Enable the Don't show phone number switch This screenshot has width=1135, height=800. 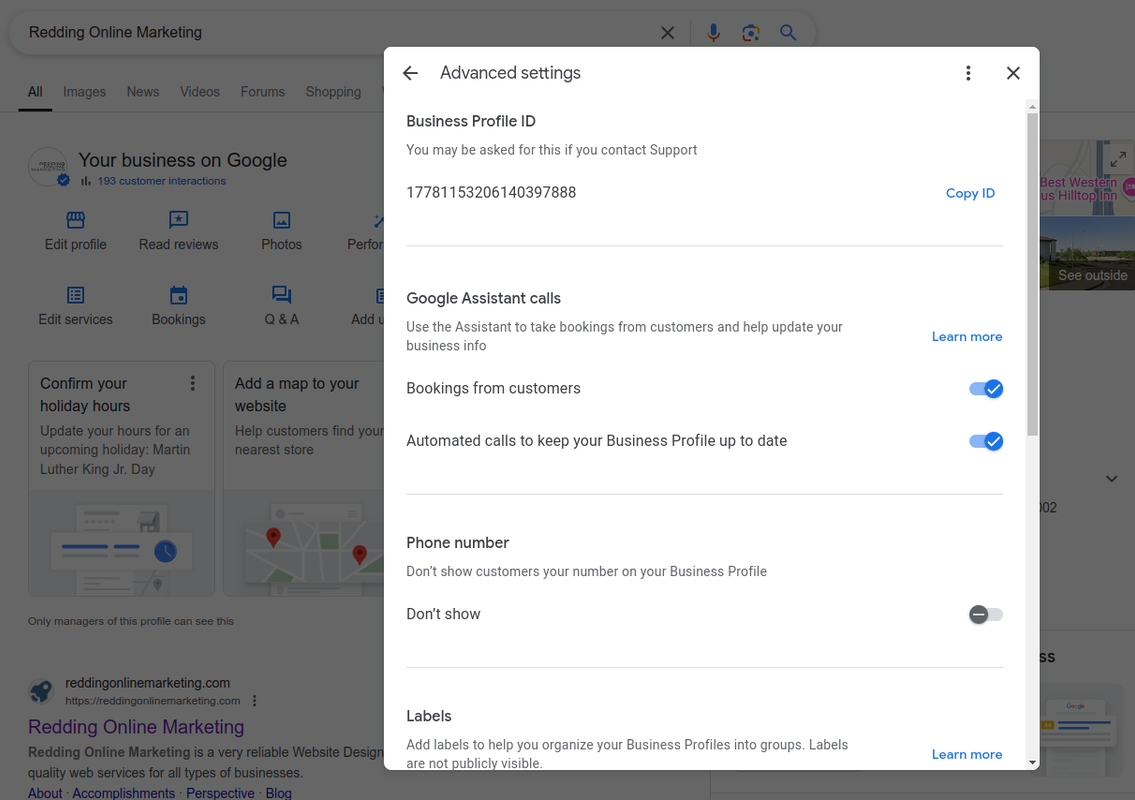(986, 615)
